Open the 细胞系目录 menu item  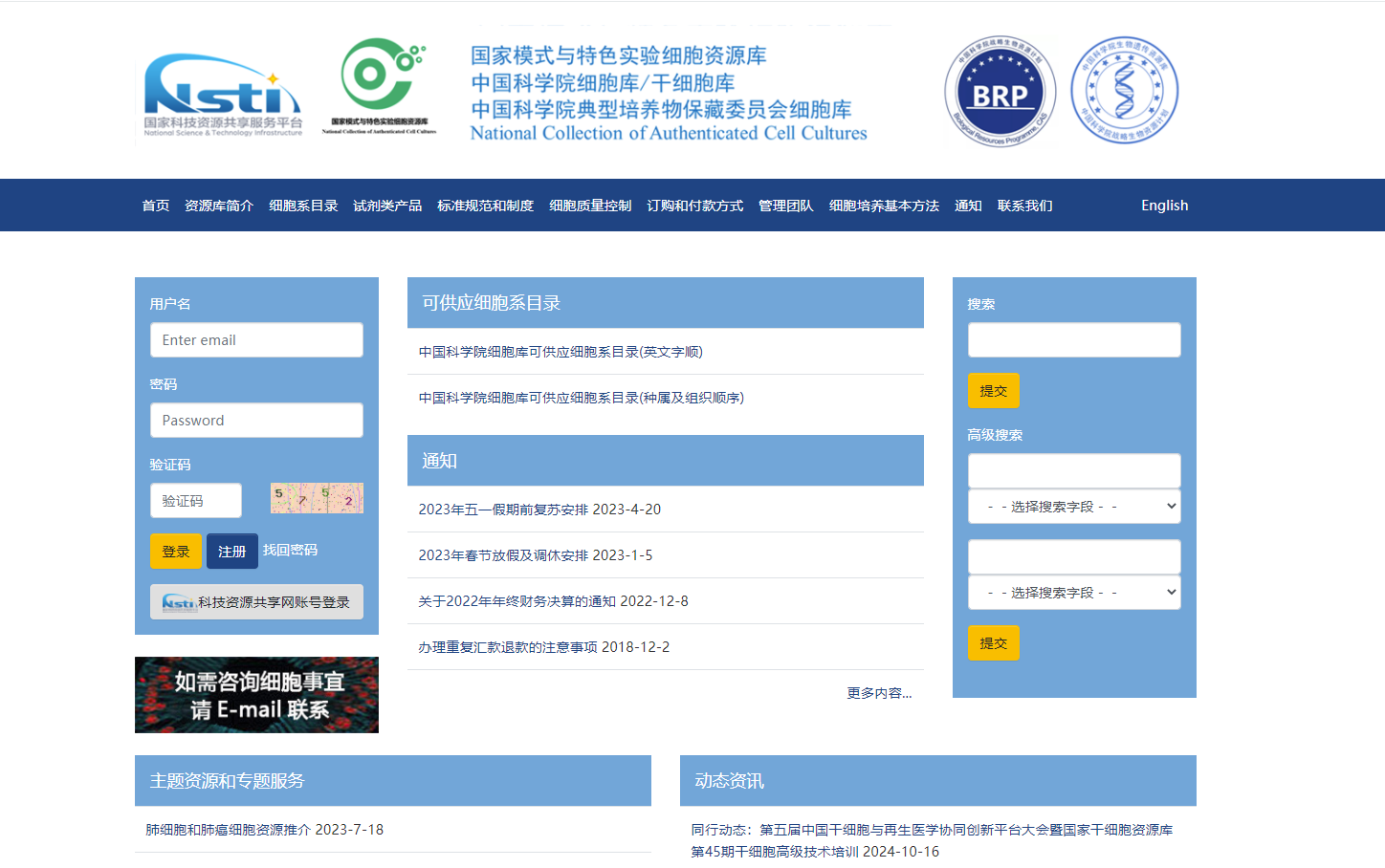click(303, 206)
